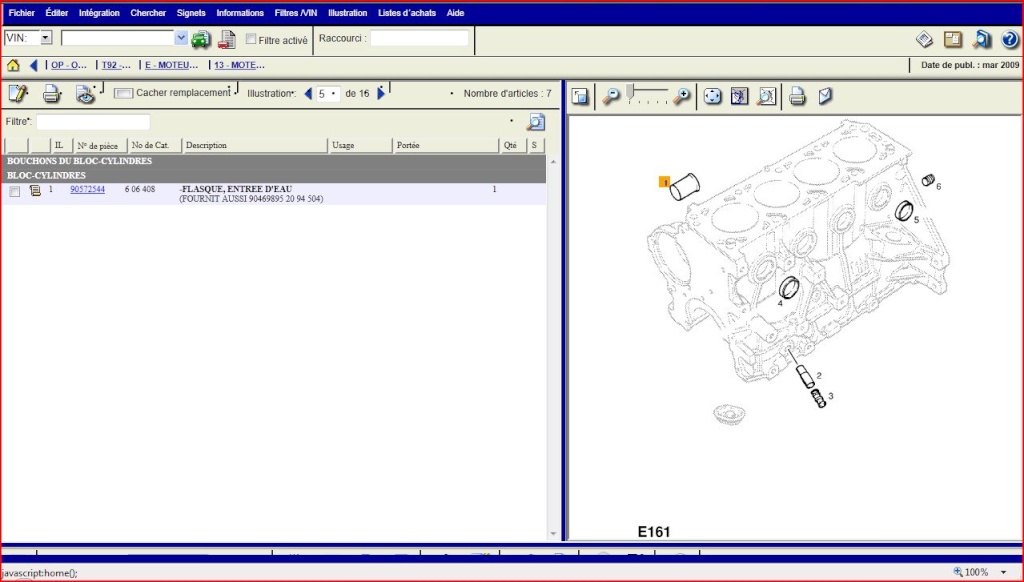Click the IL column header
Screen dimensions: 1024x582
coord(61,146)
